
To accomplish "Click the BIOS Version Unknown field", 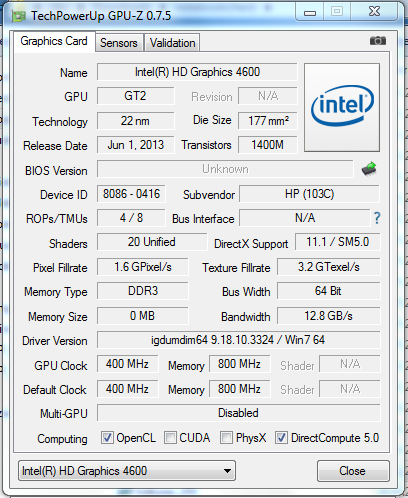I will 225,169.
